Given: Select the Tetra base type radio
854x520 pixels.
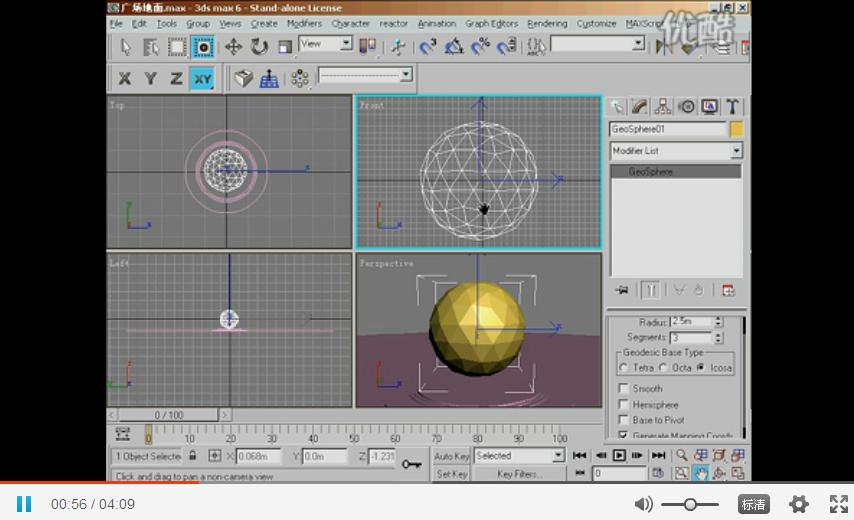Looking at the screenshot, I should [624, 368].
